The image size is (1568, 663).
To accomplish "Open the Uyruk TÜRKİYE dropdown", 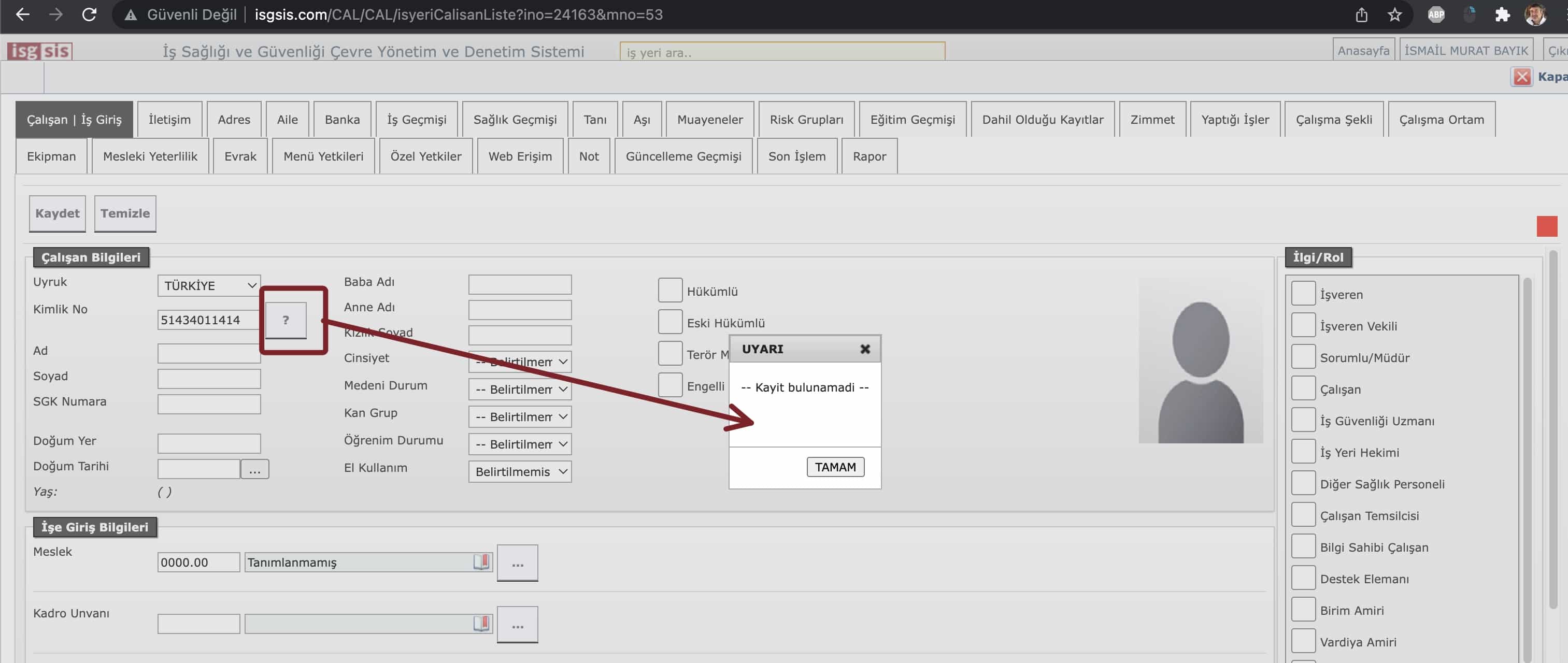I will [209, 285].
